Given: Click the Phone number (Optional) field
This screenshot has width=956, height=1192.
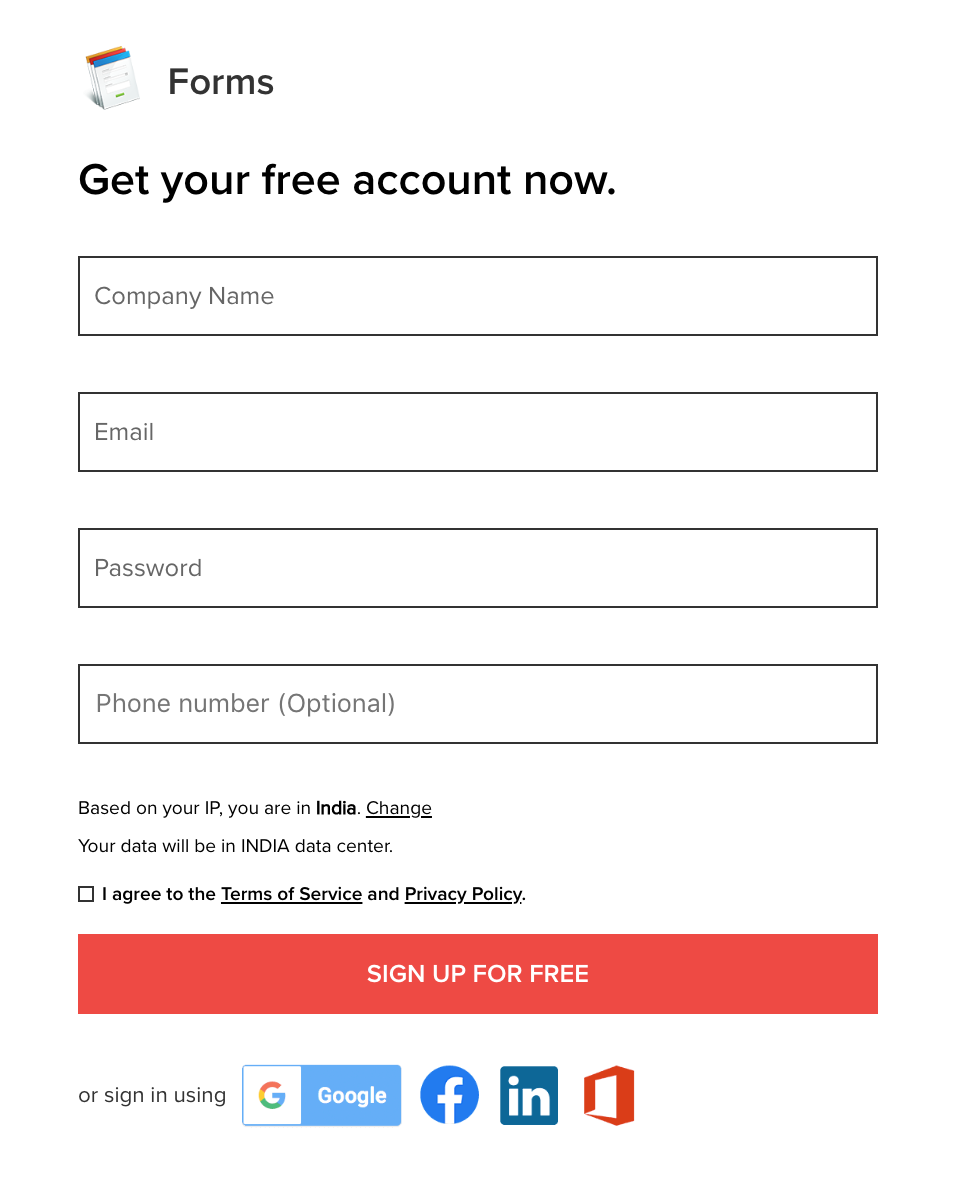Looking at the screenshot, I should [x=478, y=704].
